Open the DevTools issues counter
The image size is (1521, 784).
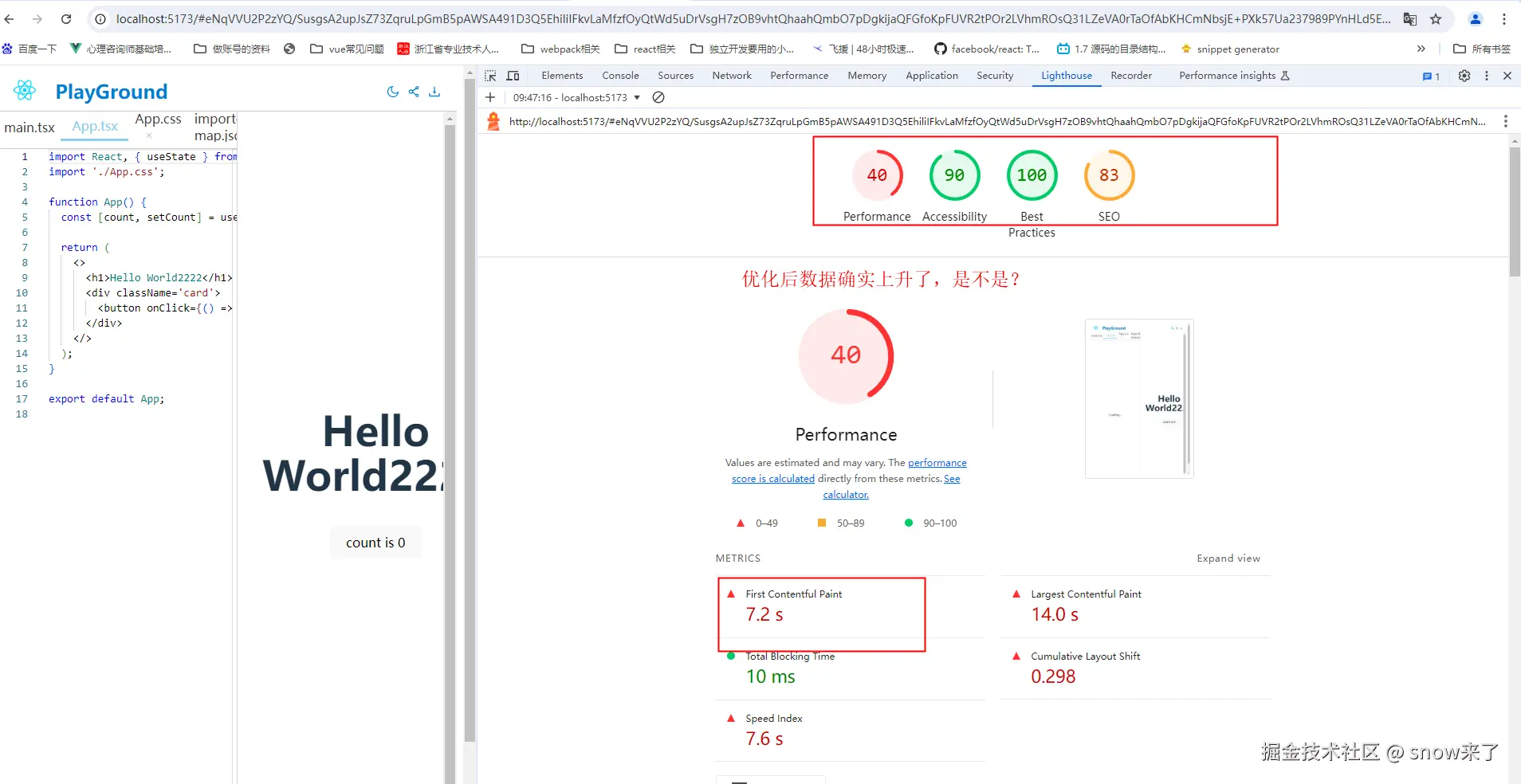(x=1431, y=76)
